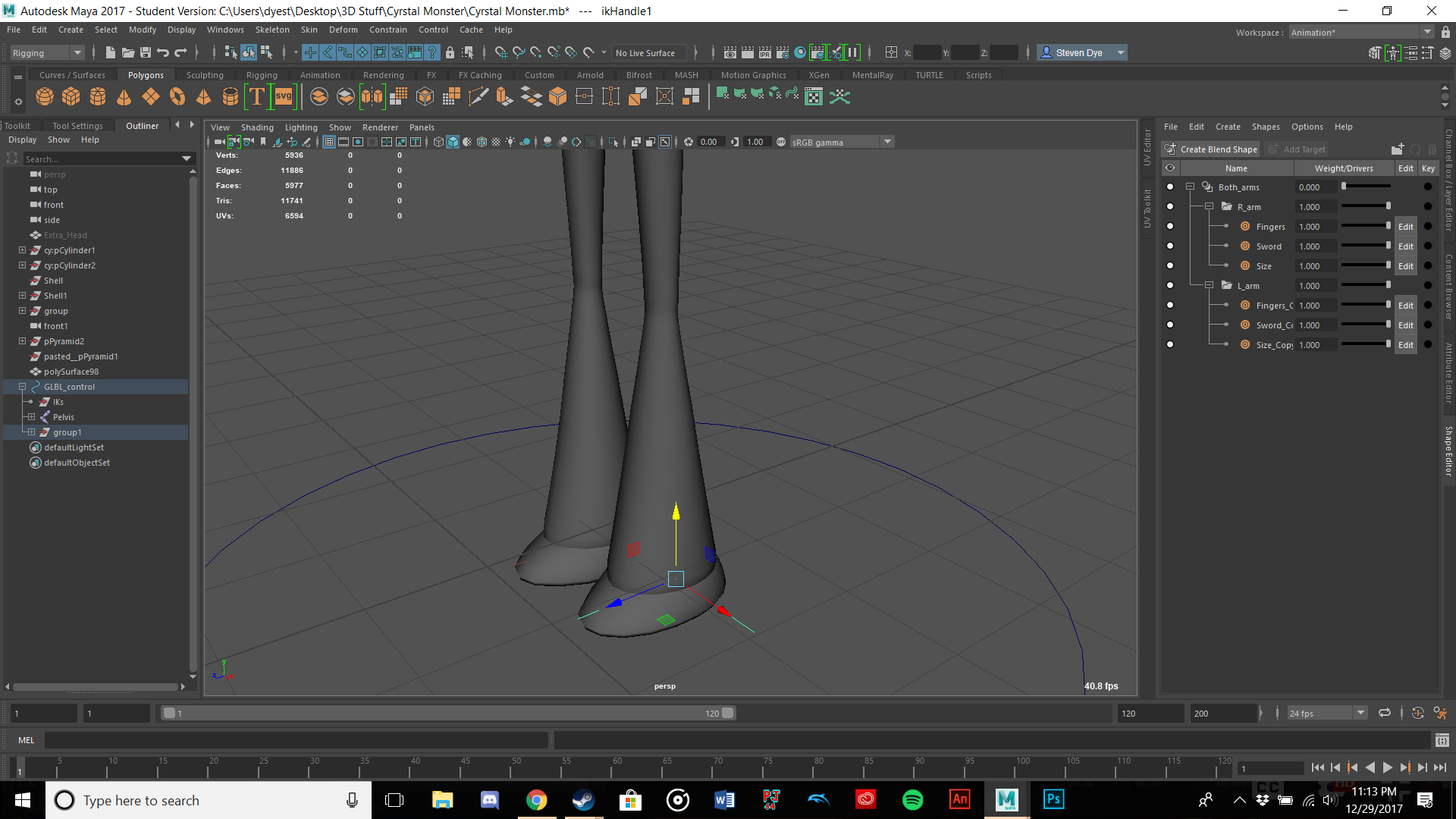Toggle visibility dot for Both_arms blend shape
The height and width of the screenshot is (819, 1456).
click(x=1170, y=187)
